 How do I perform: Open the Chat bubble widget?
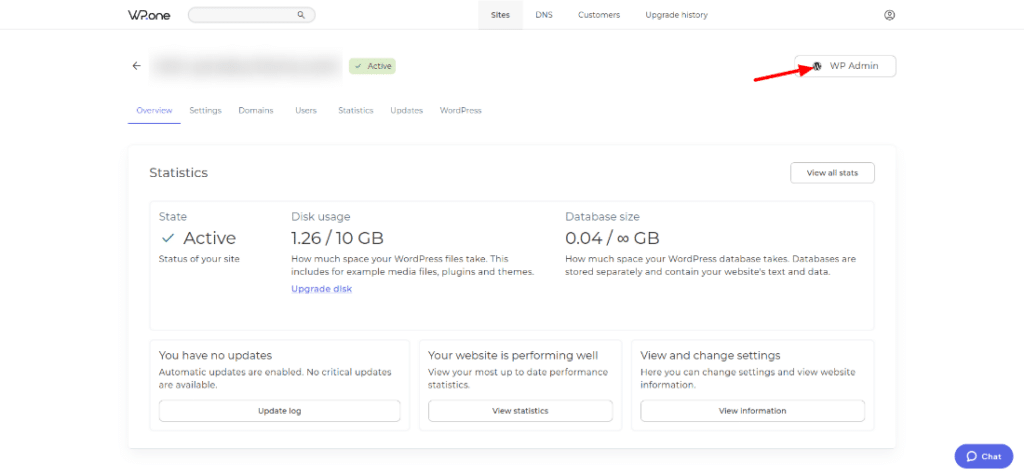(983, 456)
